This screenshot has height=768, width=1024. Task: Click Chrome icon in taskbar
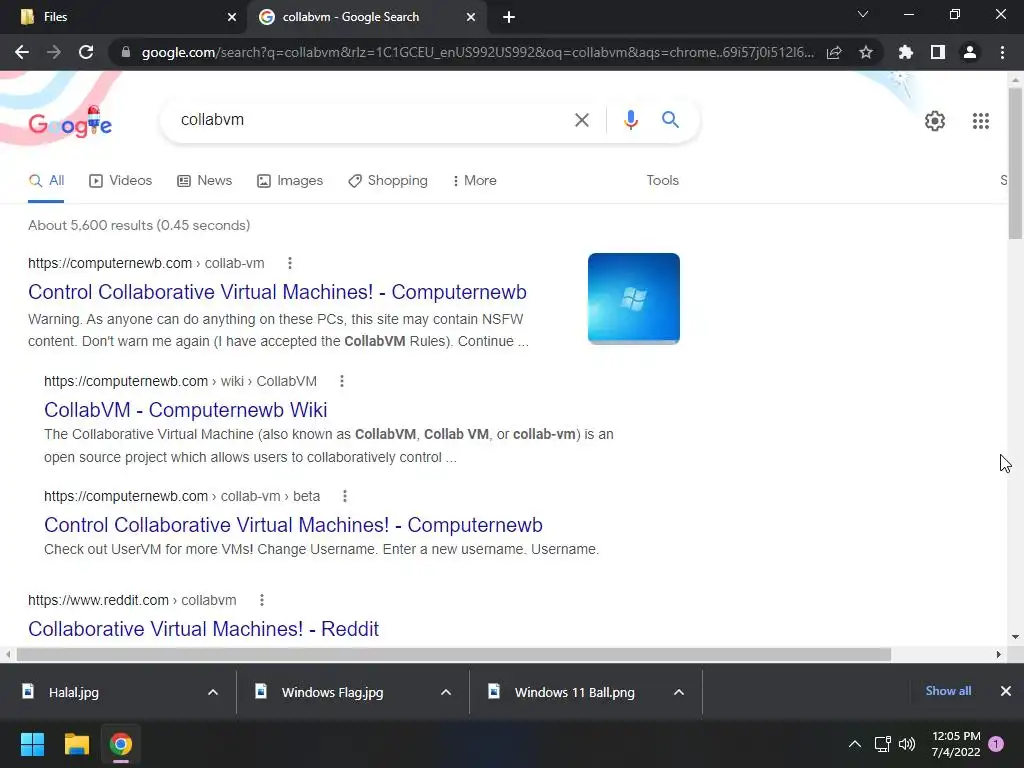pyautogui.click(x=121, y=744)
